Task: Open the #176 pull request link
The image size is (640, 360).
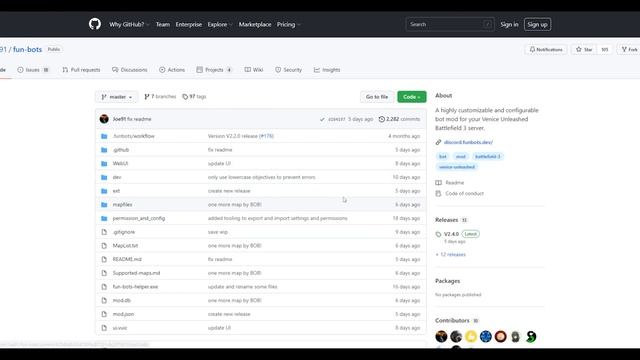Action: [267, 136]
